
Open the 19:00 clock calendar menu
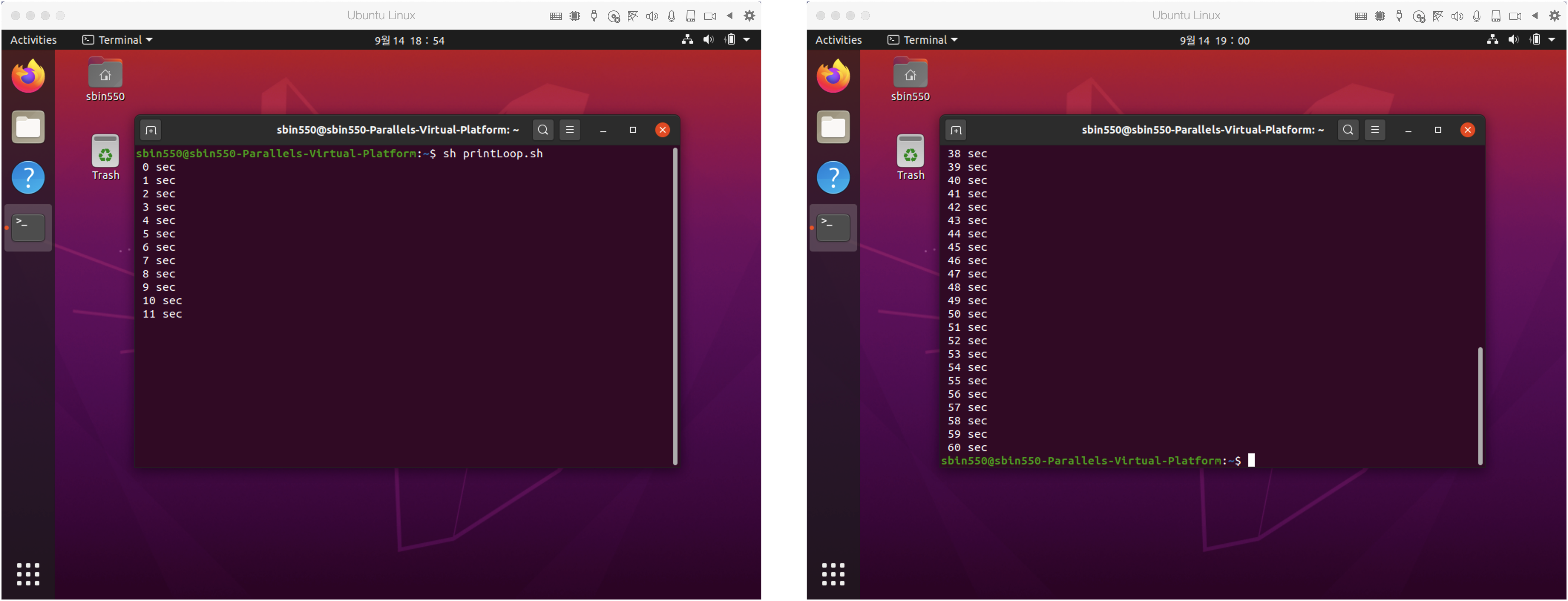click(1215, 40)
